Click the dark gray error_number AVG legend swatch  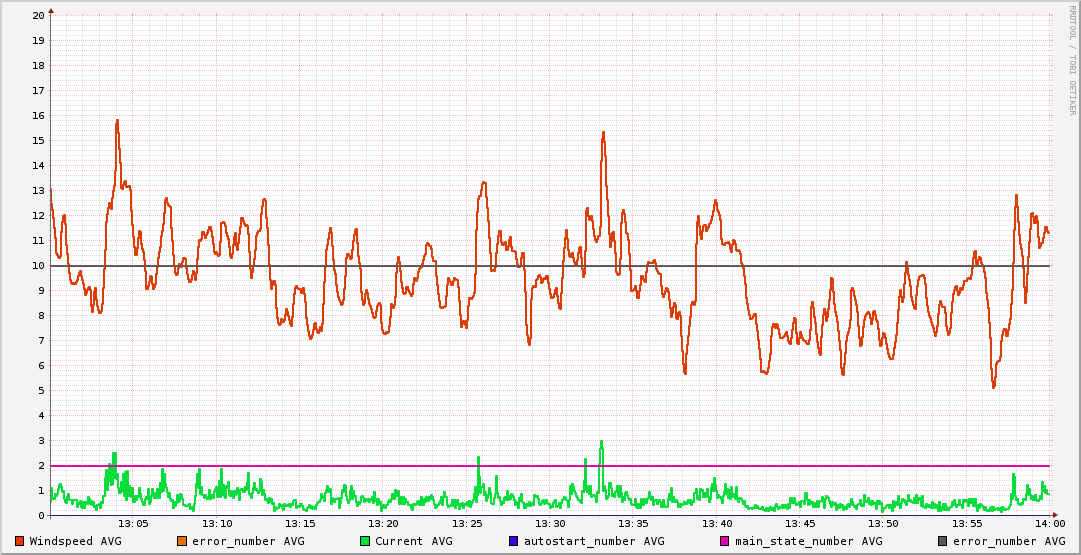(x=943, y=541)
